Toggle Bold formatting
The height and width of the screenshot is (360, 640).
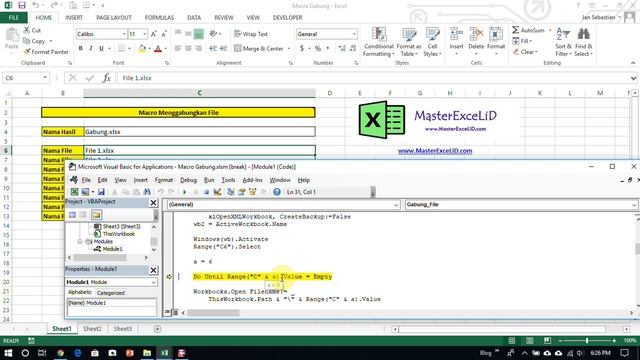[x=81, y=49]
